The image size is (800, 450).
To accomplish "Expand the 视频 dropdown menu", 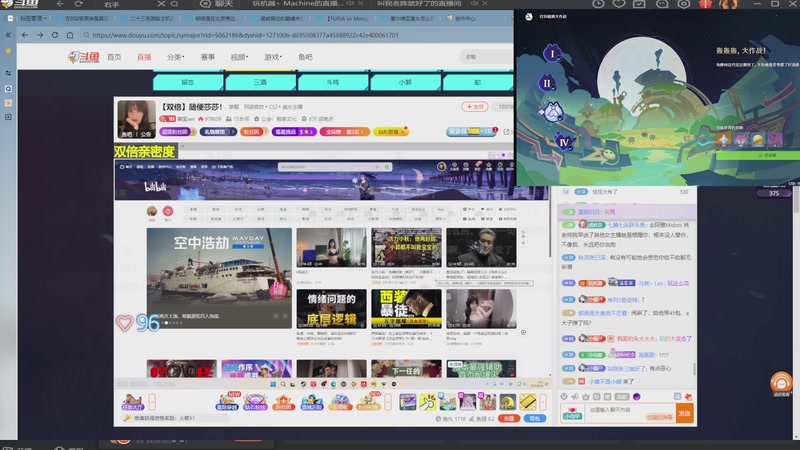I will coord(239,57).
